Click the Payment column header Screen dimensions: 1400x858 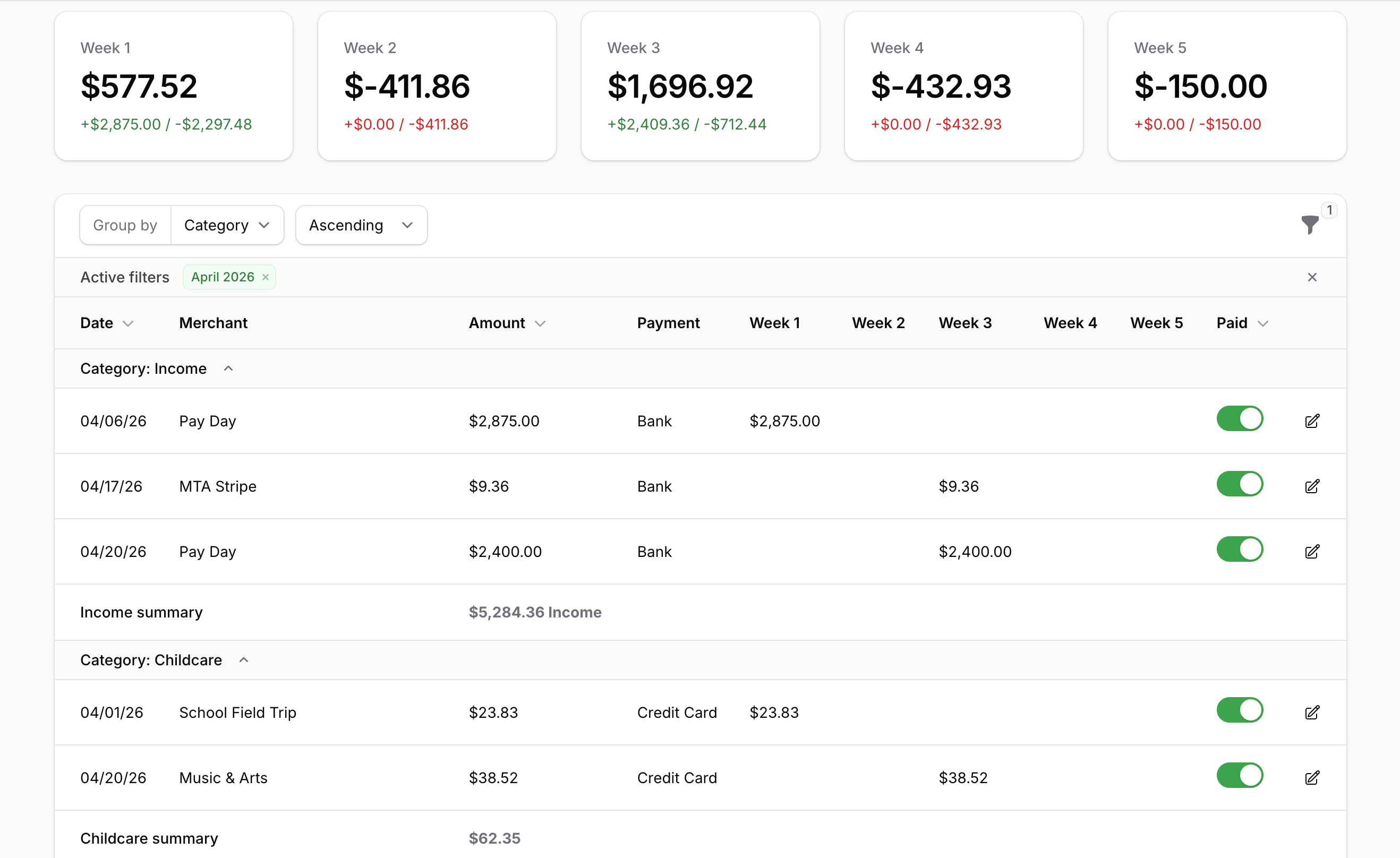tap(668, 323)
